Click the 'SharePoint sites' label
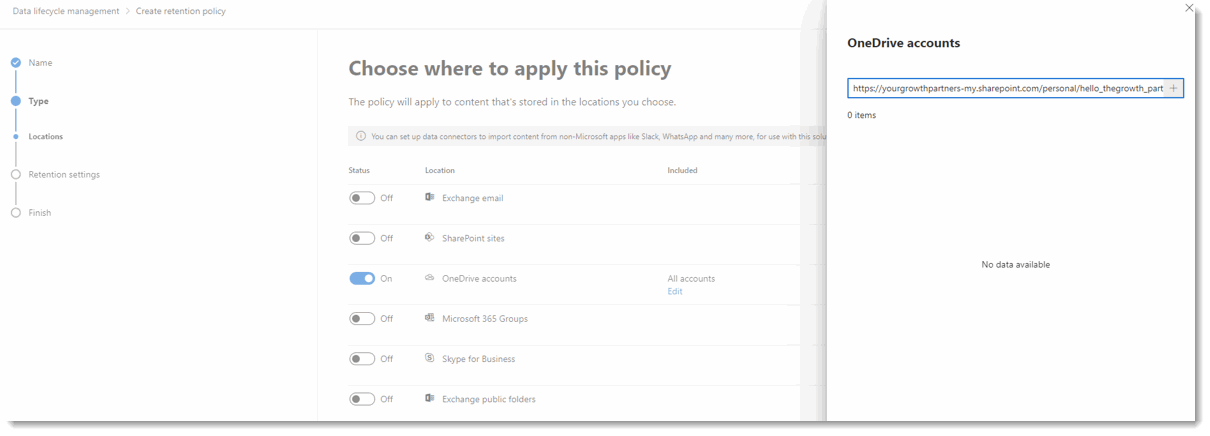The image size is (1210, 436). [473, 238]
